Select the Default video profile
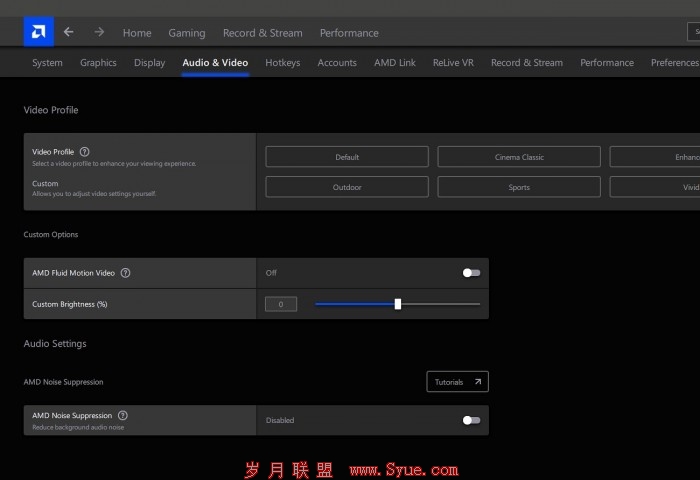The image size is (700, 480). tap(347, 157)
